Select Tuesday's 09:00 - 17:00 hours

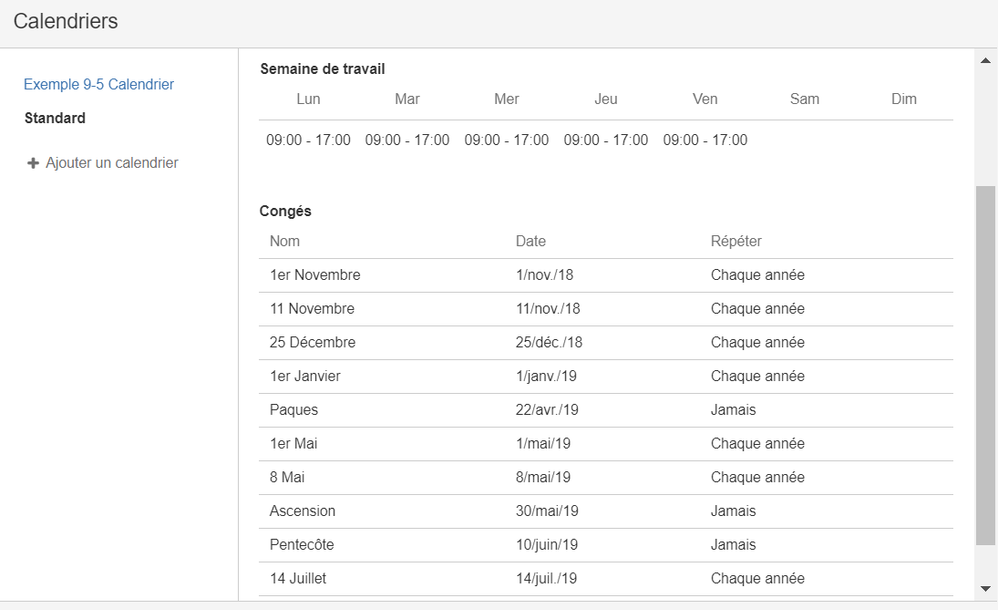(407, 140)
